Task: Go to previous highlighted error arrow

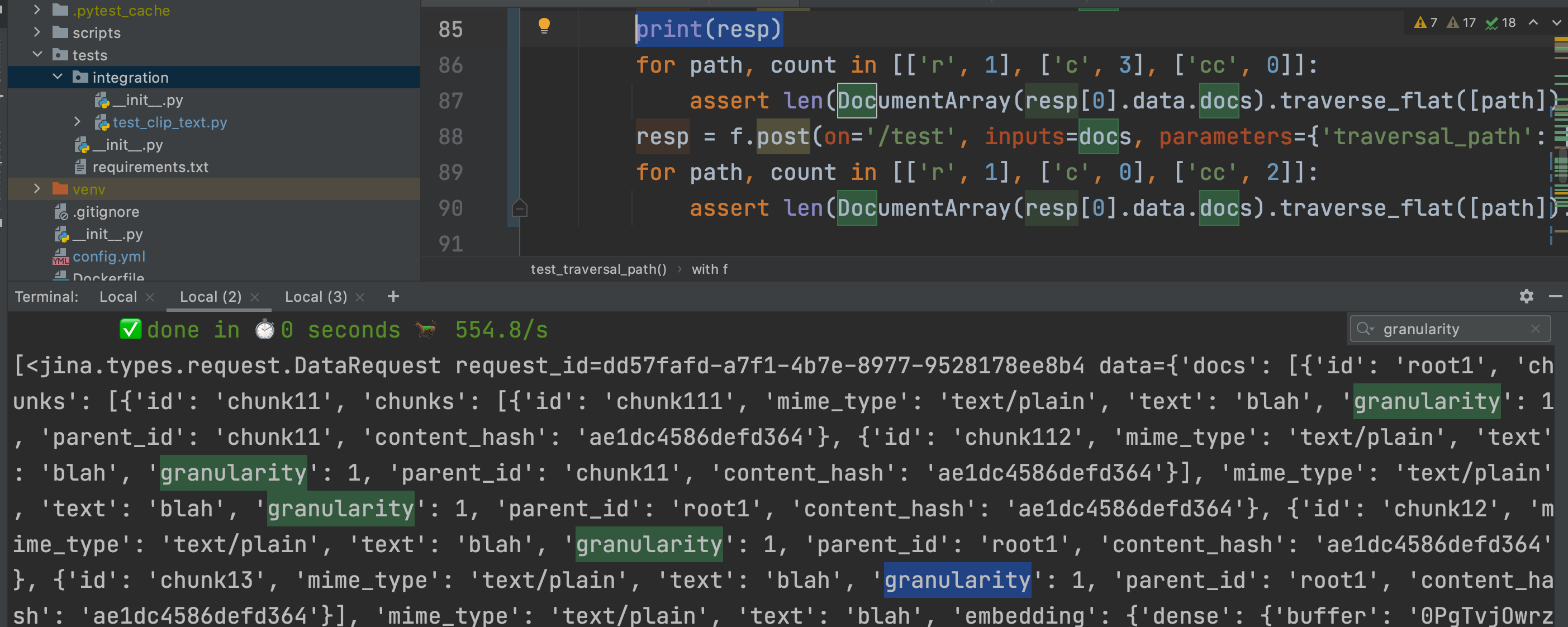Action: coord(1533,22)
